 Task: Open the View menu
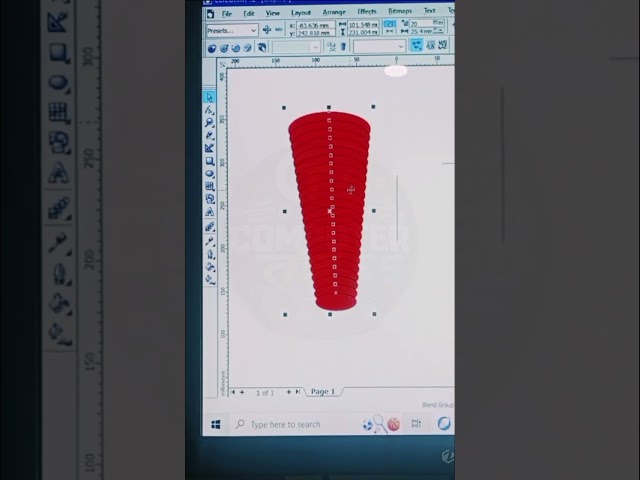pos(272,13)
